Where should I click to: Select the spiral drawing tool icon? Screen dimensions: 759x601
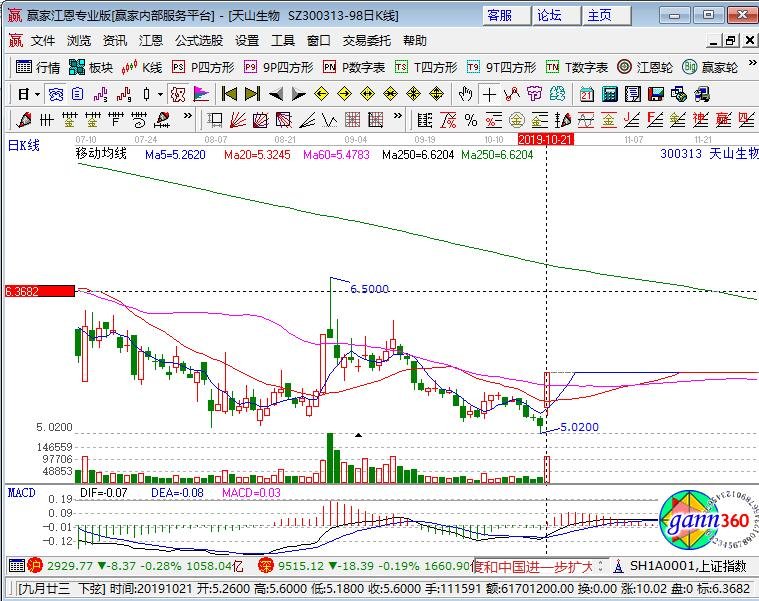coord(139,120)
